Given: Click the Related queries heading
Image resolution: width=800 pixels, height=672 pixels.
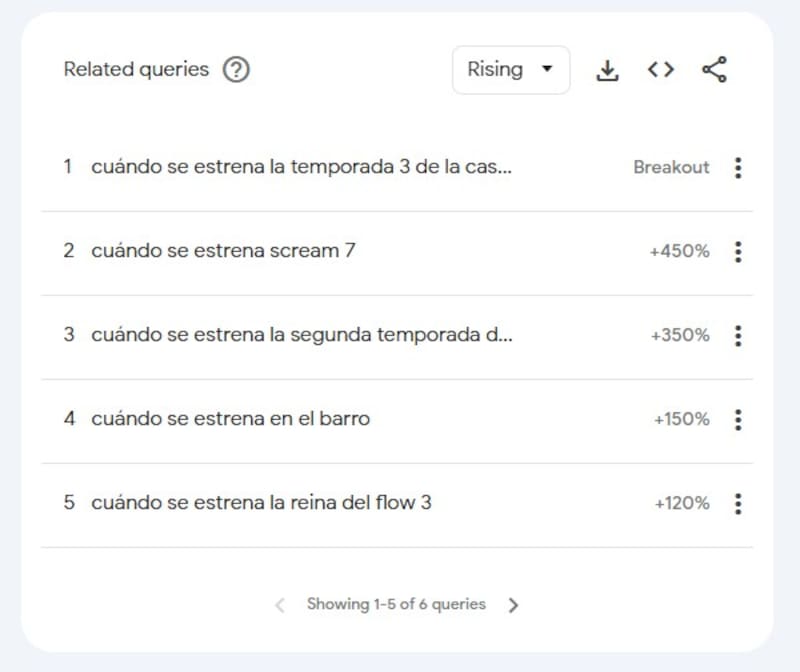Looking at the screenshot, I should 136,70.
